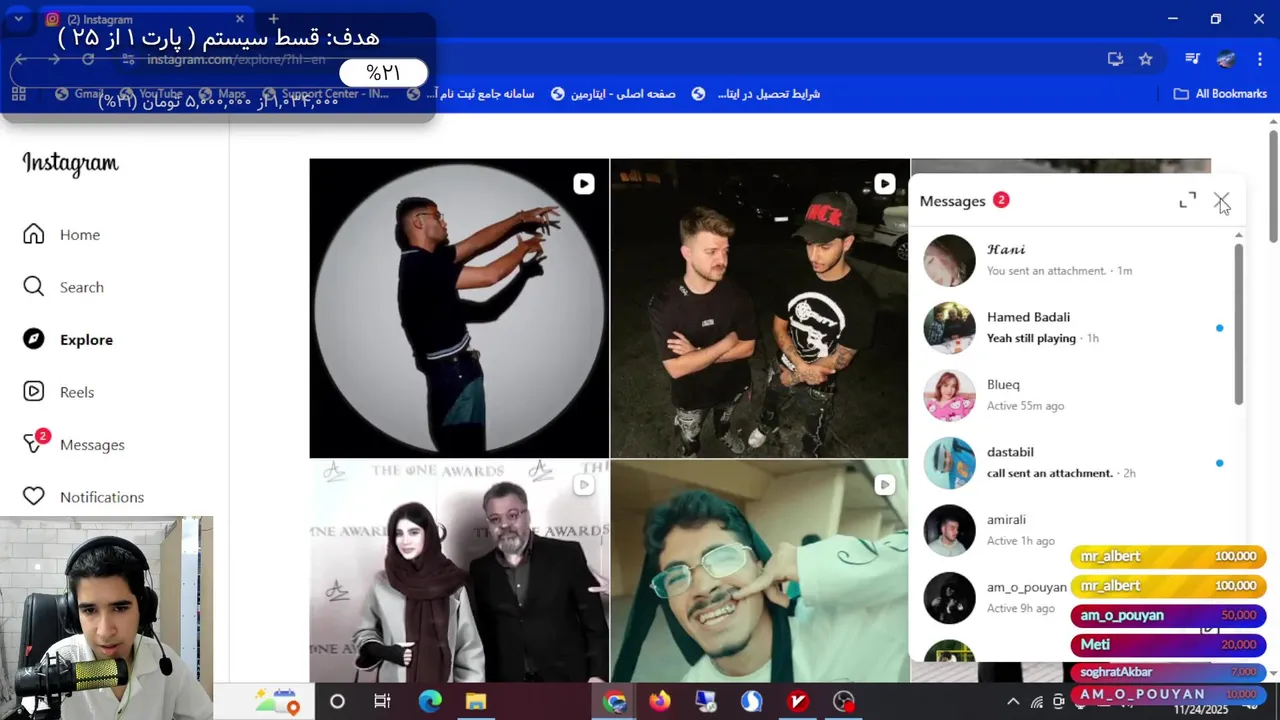Screen dimensions: 1280x720
Task: Open File Explorer from taskbar
Action: tap(475, 701)
